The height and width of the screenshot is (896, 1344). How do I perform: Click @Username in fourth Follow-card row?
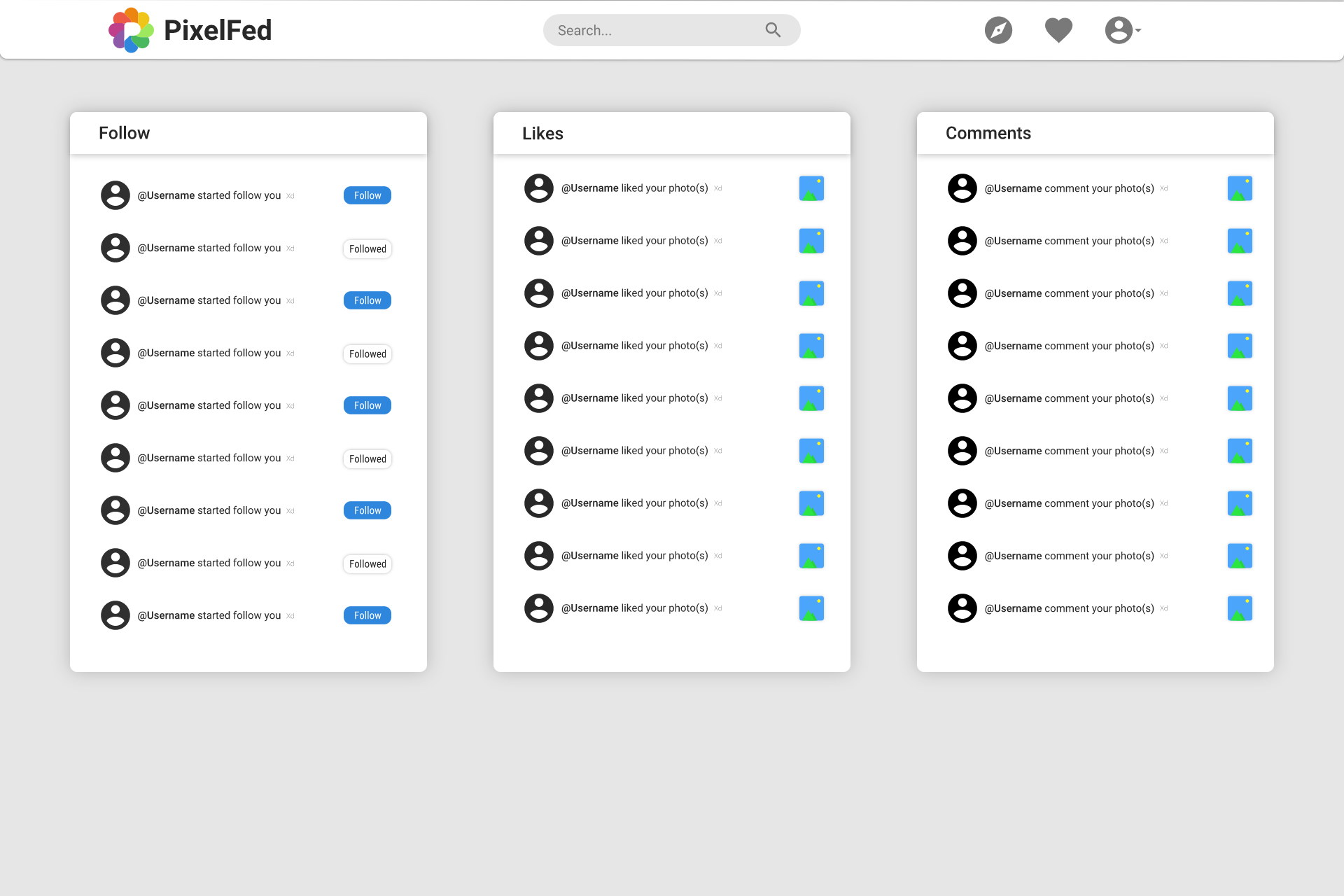click(x=166, y=353)
